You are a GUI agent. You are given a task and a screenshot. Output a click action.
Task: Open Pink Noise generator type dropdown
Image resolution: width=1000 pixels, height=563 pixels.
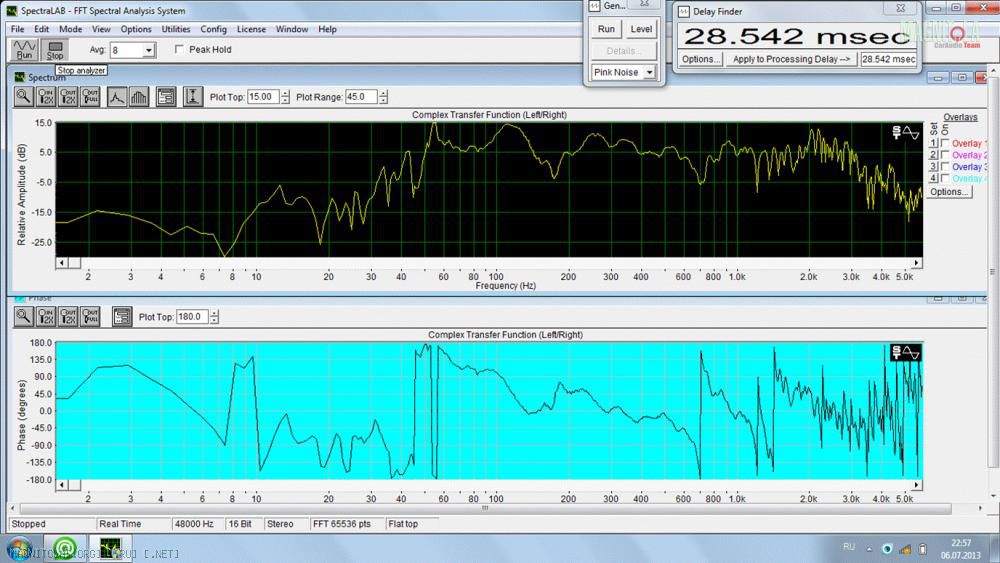click(x=649, y=72)
